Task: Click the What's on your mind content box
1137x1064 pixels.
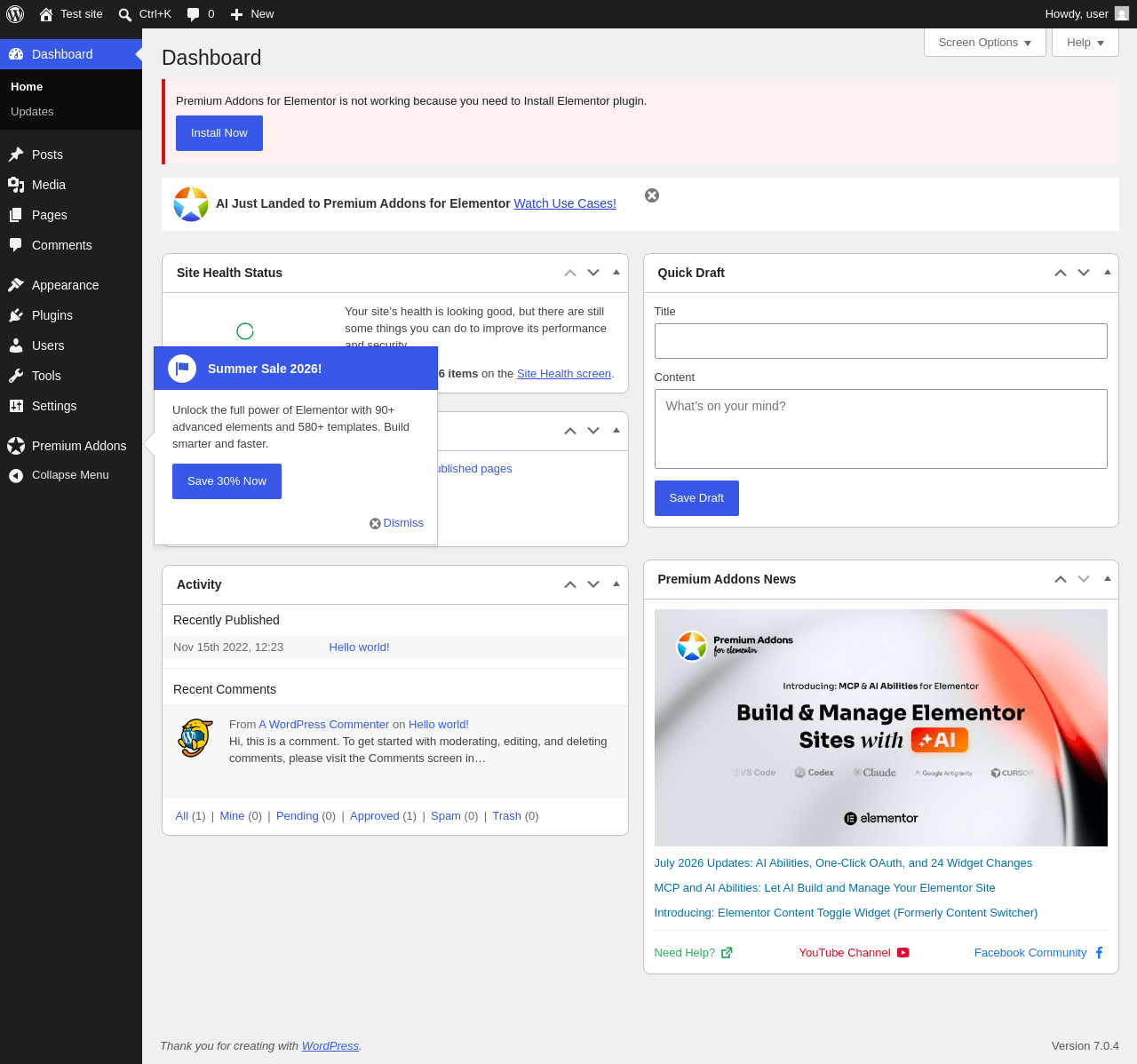Action: point(881,429)
